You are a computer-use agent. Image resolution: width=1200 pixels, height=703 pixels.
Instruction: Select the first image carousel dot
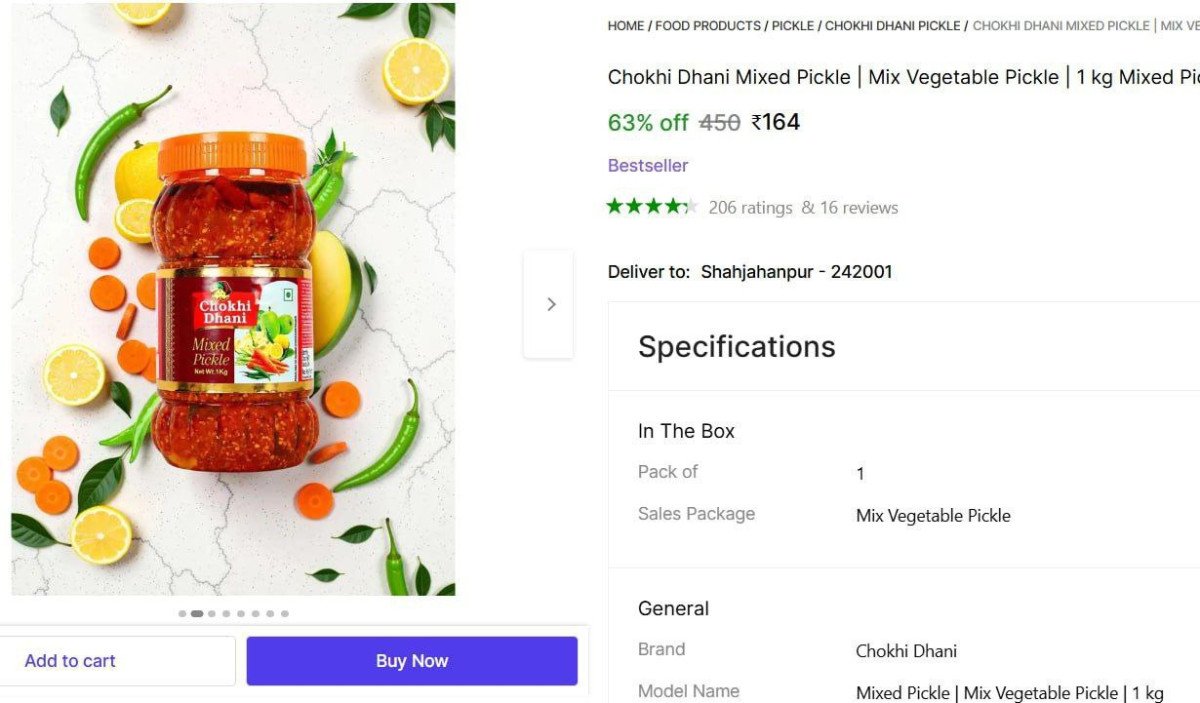(182, 614)
